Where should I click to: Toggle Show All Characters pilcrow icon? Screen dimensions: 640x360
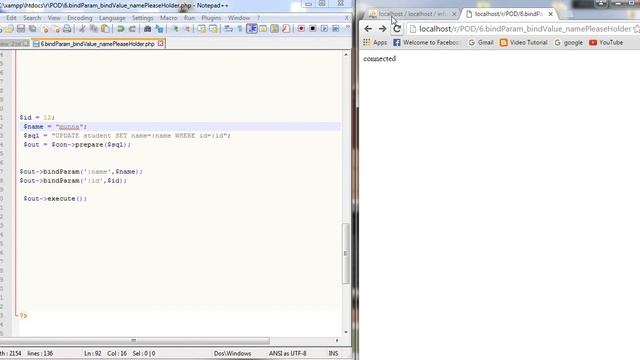pyautogui.click(x=240, y=29)
